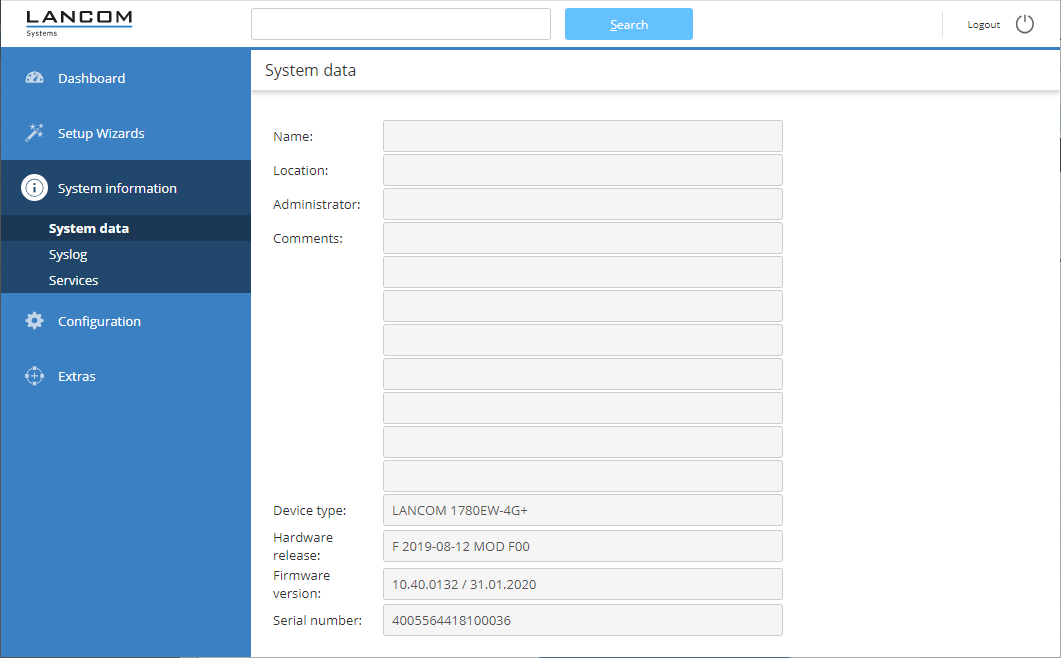Open the Extras menu label
This screenshot has height=658, width=1061.
(77, 376)
